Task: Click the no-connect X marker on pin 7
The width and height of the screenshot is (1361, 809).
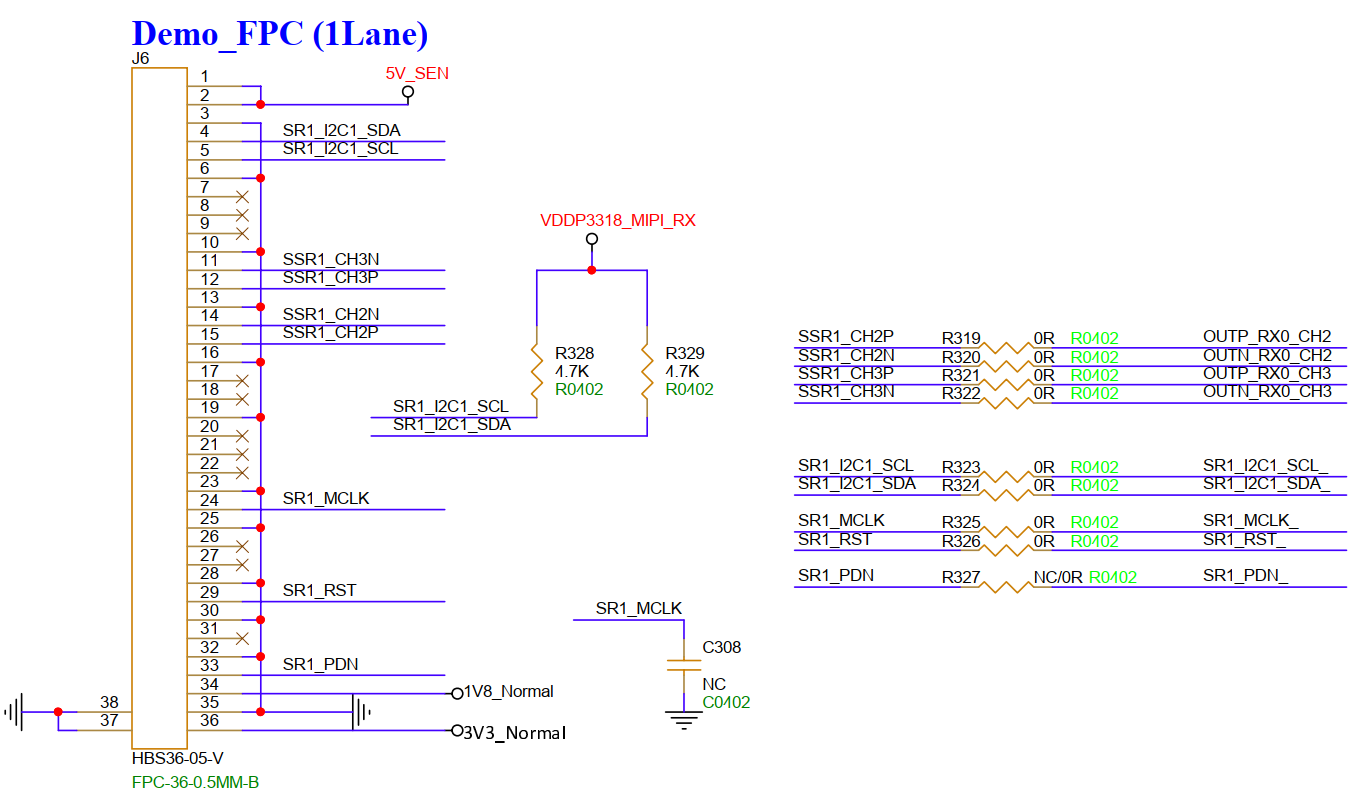Action: [x=241, y=197]
